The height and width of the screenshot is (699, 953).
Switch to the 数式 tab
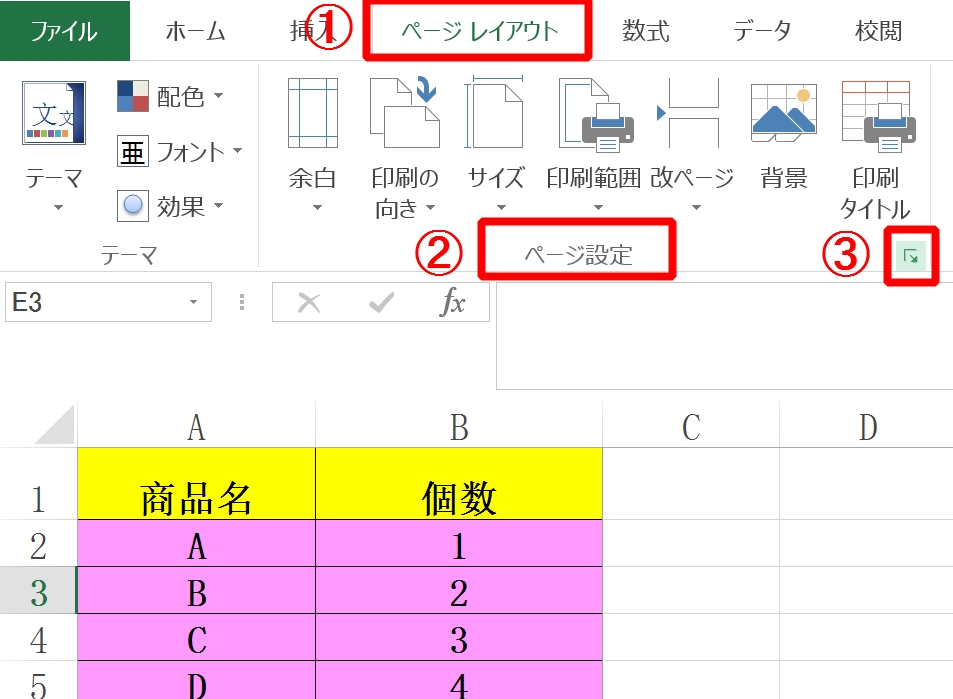tap(645, 31)
